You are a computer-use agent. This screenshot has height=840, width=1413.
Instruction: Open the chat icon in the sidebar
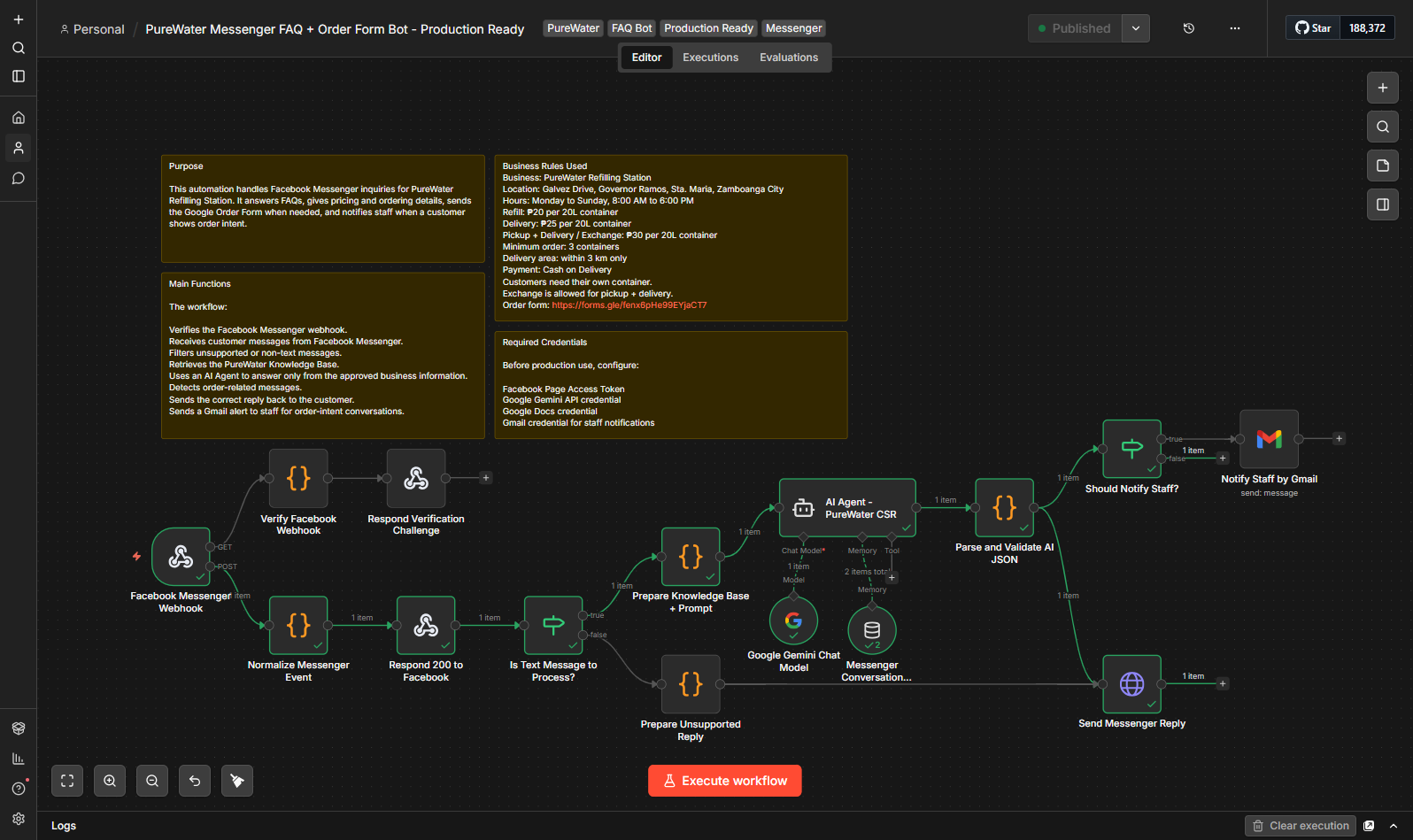point(19,179)
